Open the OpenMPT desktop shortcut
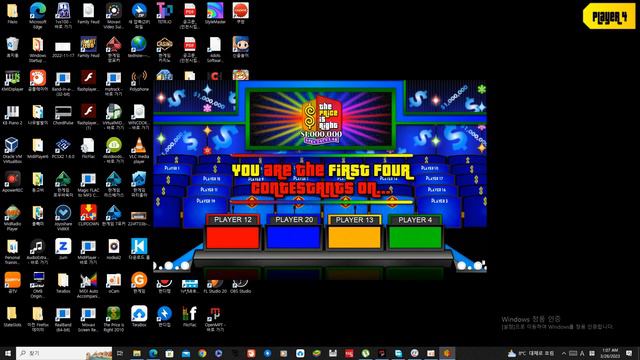 click(x=215, y=319)
